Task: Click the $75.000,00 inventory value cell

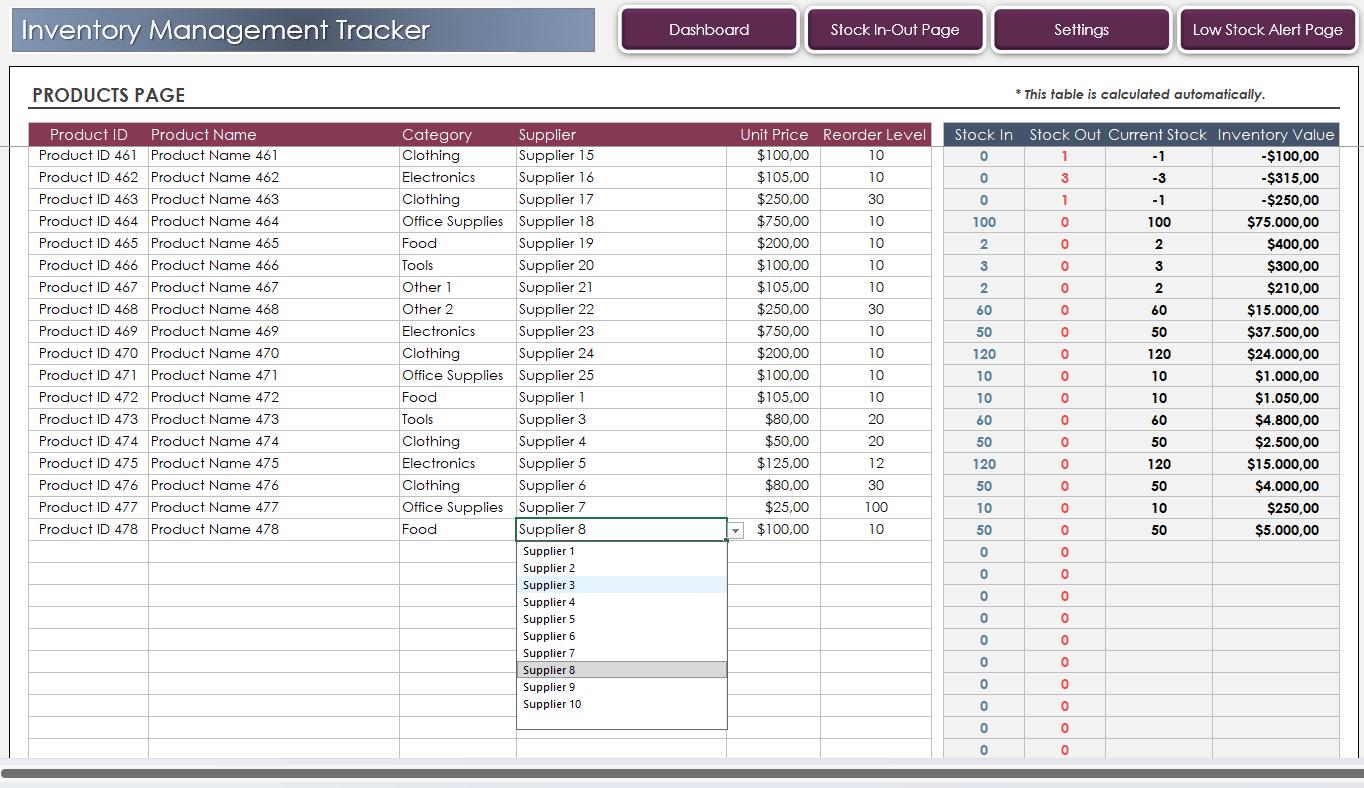Action: coord(1276,222)
